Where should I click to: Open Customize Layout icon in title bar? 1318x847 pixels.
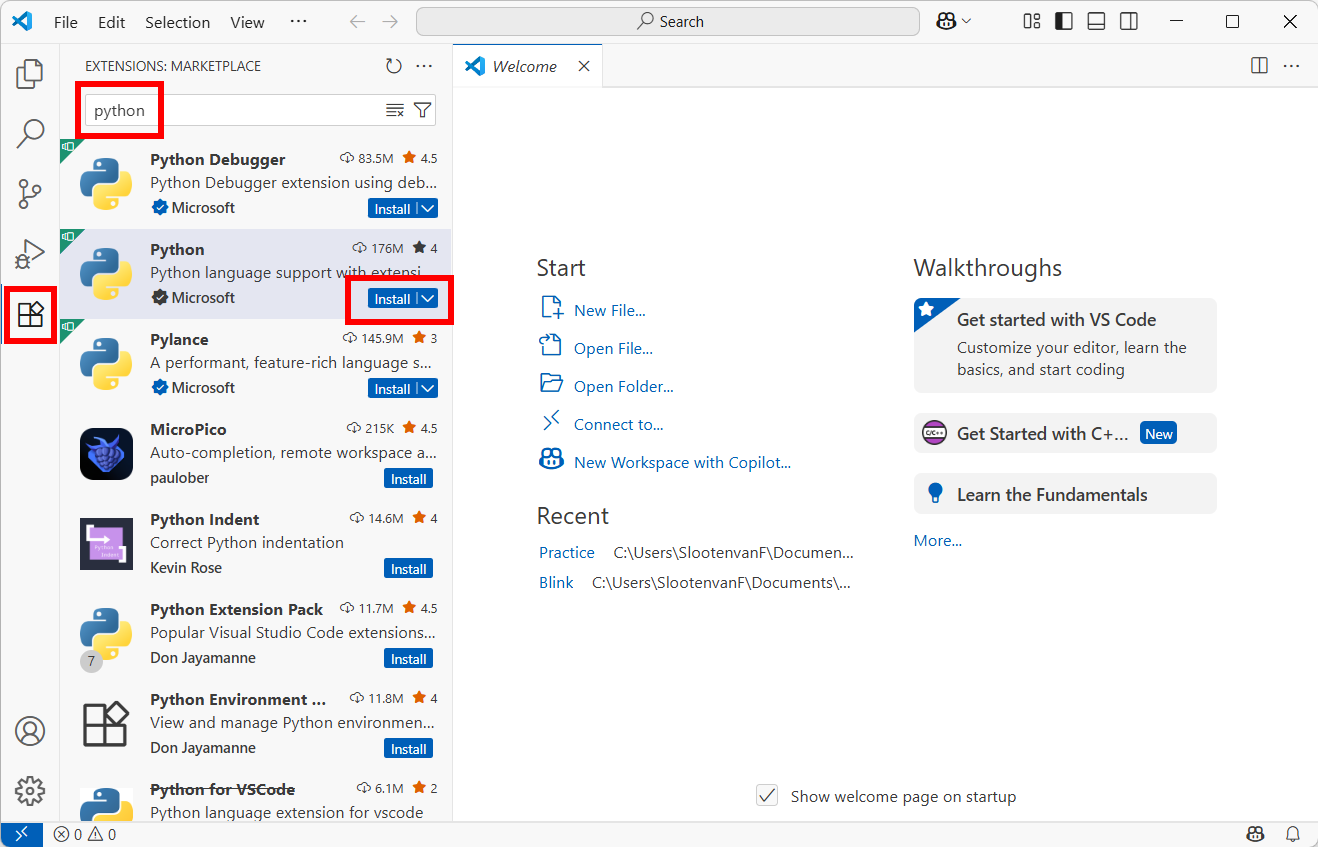(1032, 22)
